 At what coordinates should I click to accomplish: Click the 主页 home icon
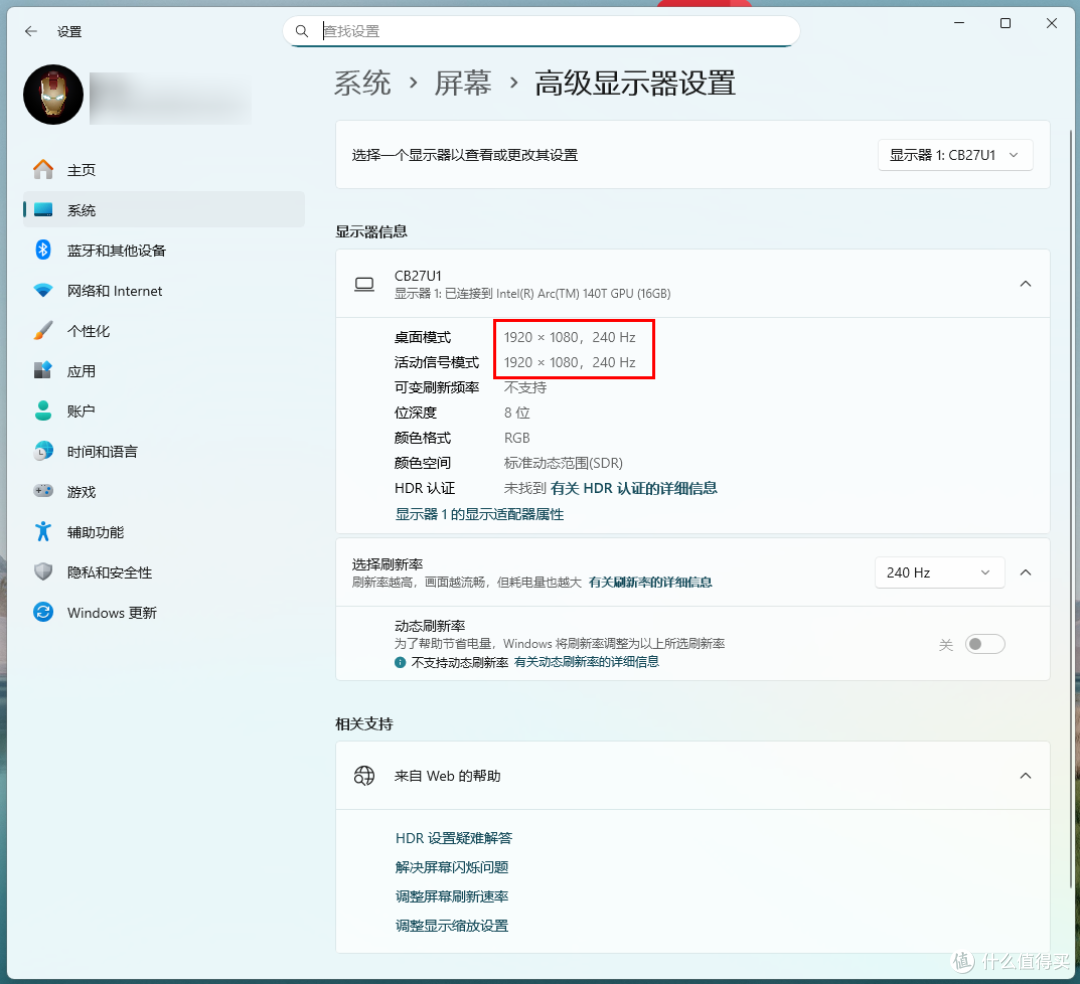coord(43,169)
